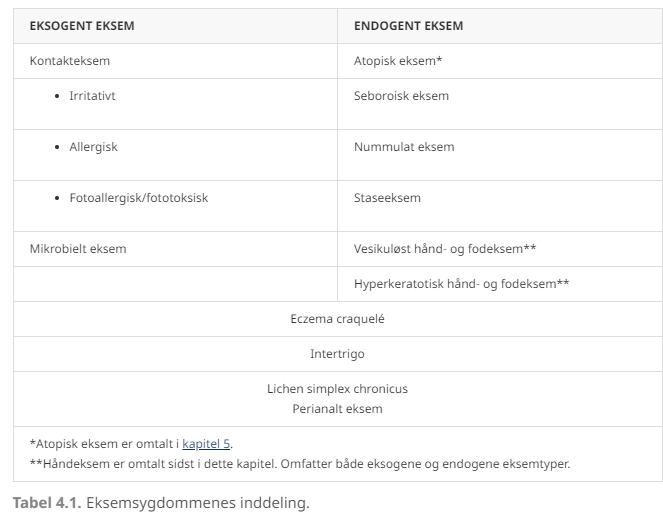Select the Staseeksem entry
This screenshot has width=663, height=522.
pyautogui.click(x=387, y=198)
